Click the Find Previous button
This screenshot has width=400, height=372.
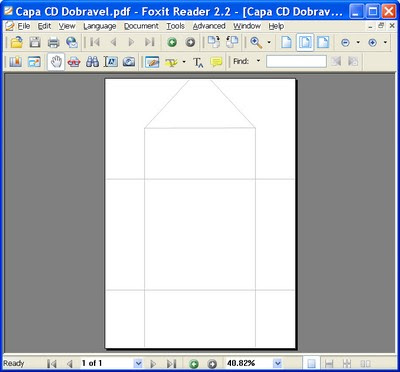point(336,61)
